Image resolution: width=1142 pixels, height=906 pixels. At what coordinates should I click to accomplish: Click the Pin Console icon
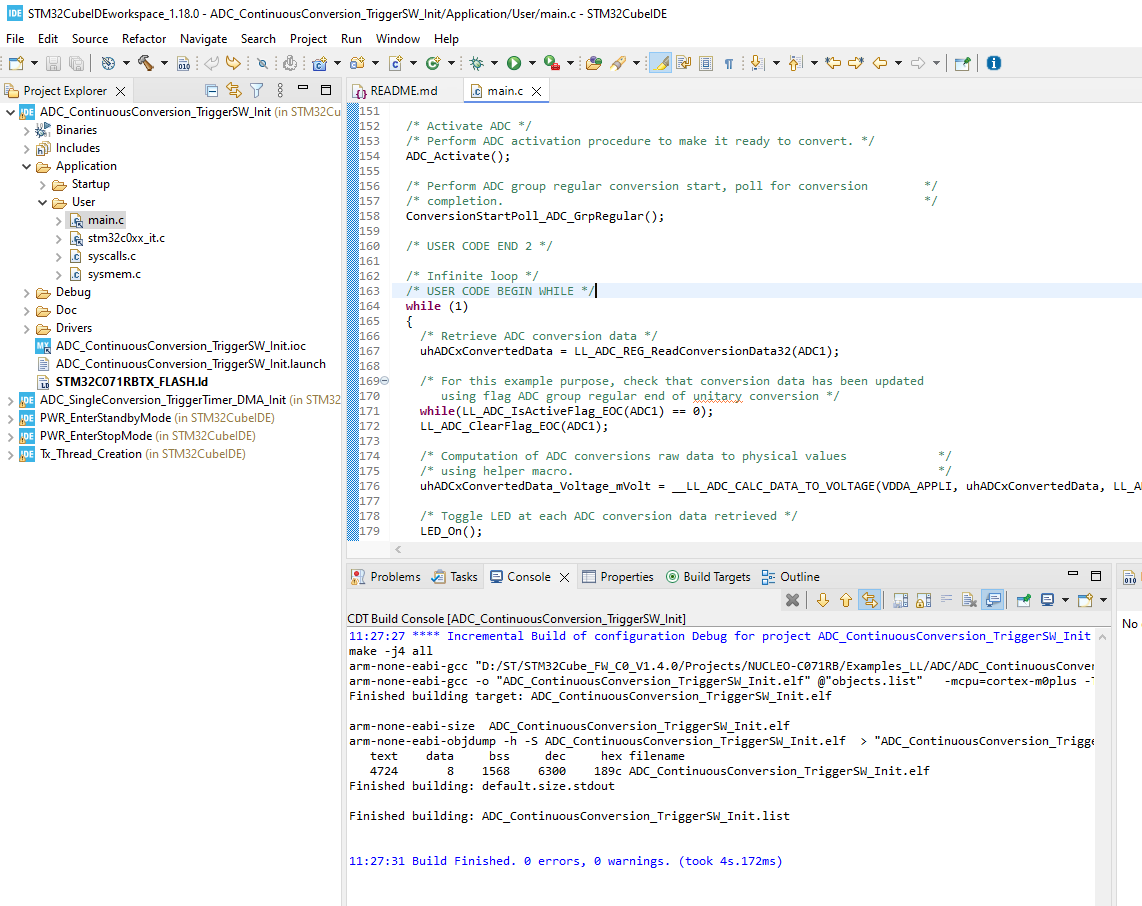click(1023, 600)
